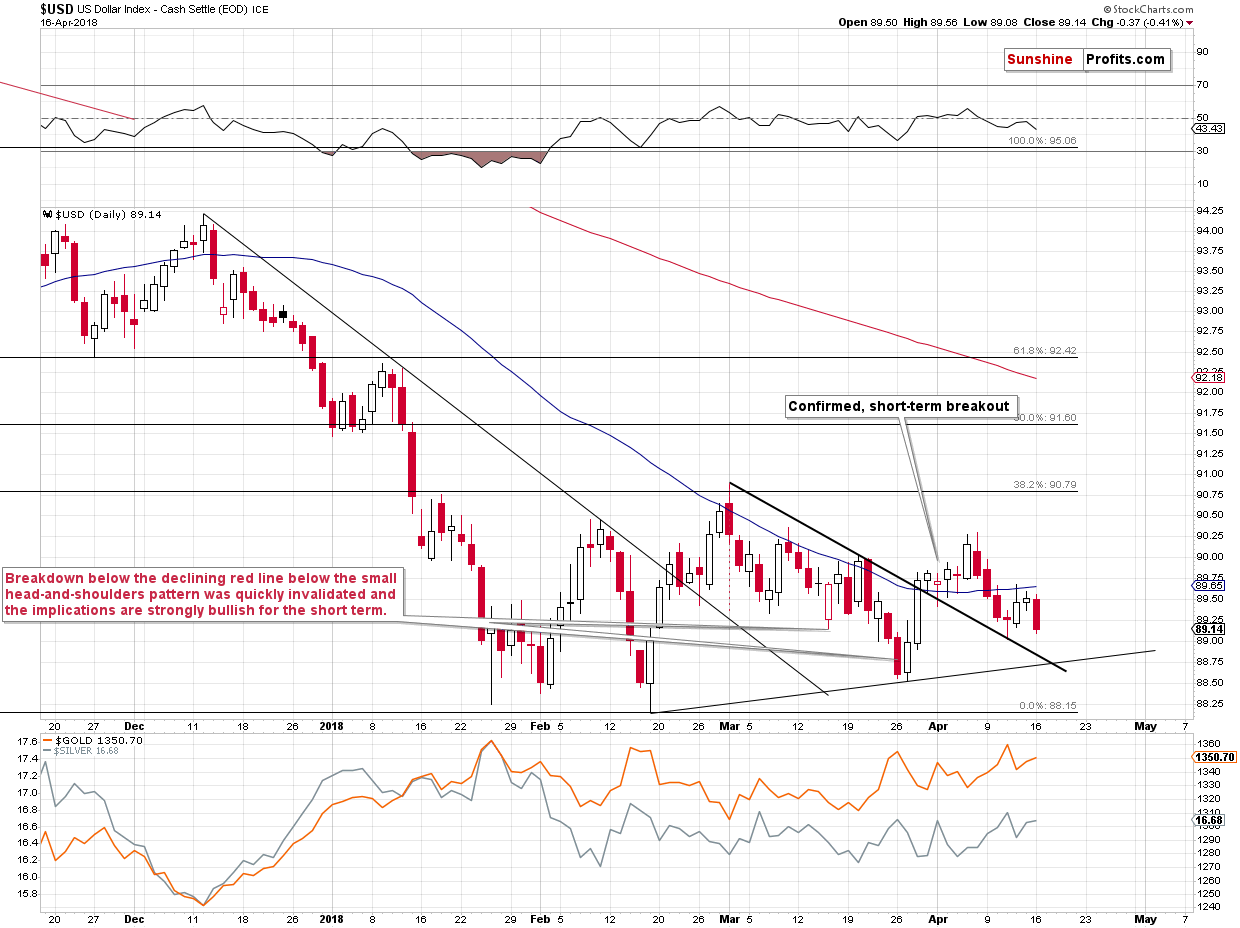Click the orange 1350.70 gold price label
Viewport: 1240px width, 928px height.
[x=1215, y=758]
